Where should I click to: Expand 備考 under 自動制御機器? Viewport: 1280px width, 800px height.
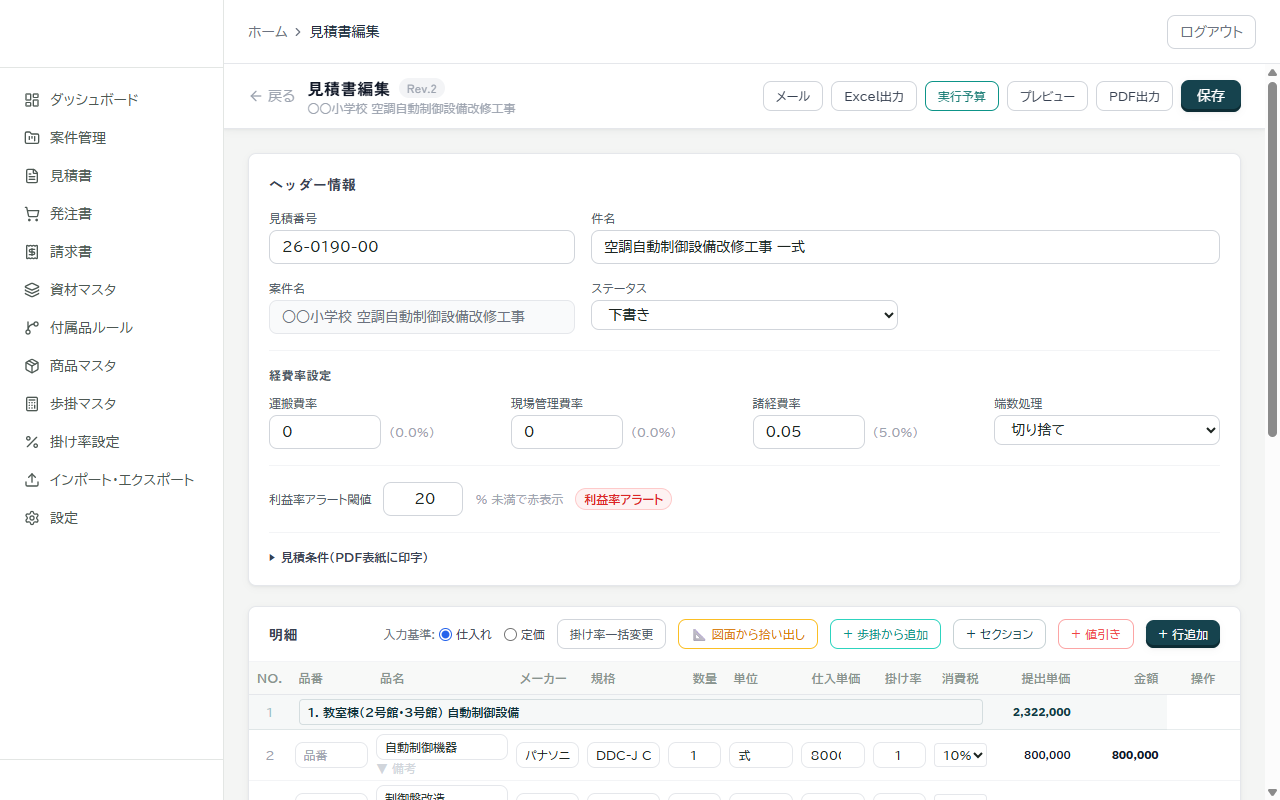(x=396, y=769)
